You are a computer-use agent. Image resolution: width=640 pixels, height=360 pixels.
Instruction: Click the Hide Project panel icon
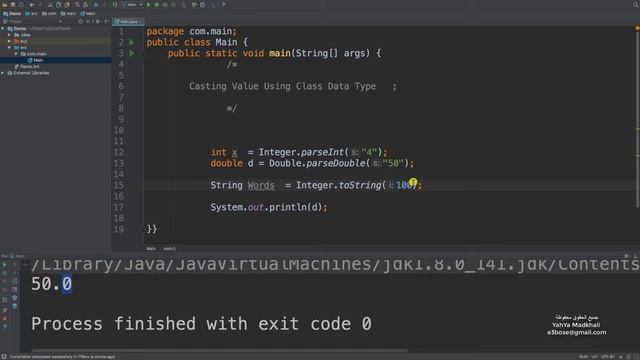106,21
